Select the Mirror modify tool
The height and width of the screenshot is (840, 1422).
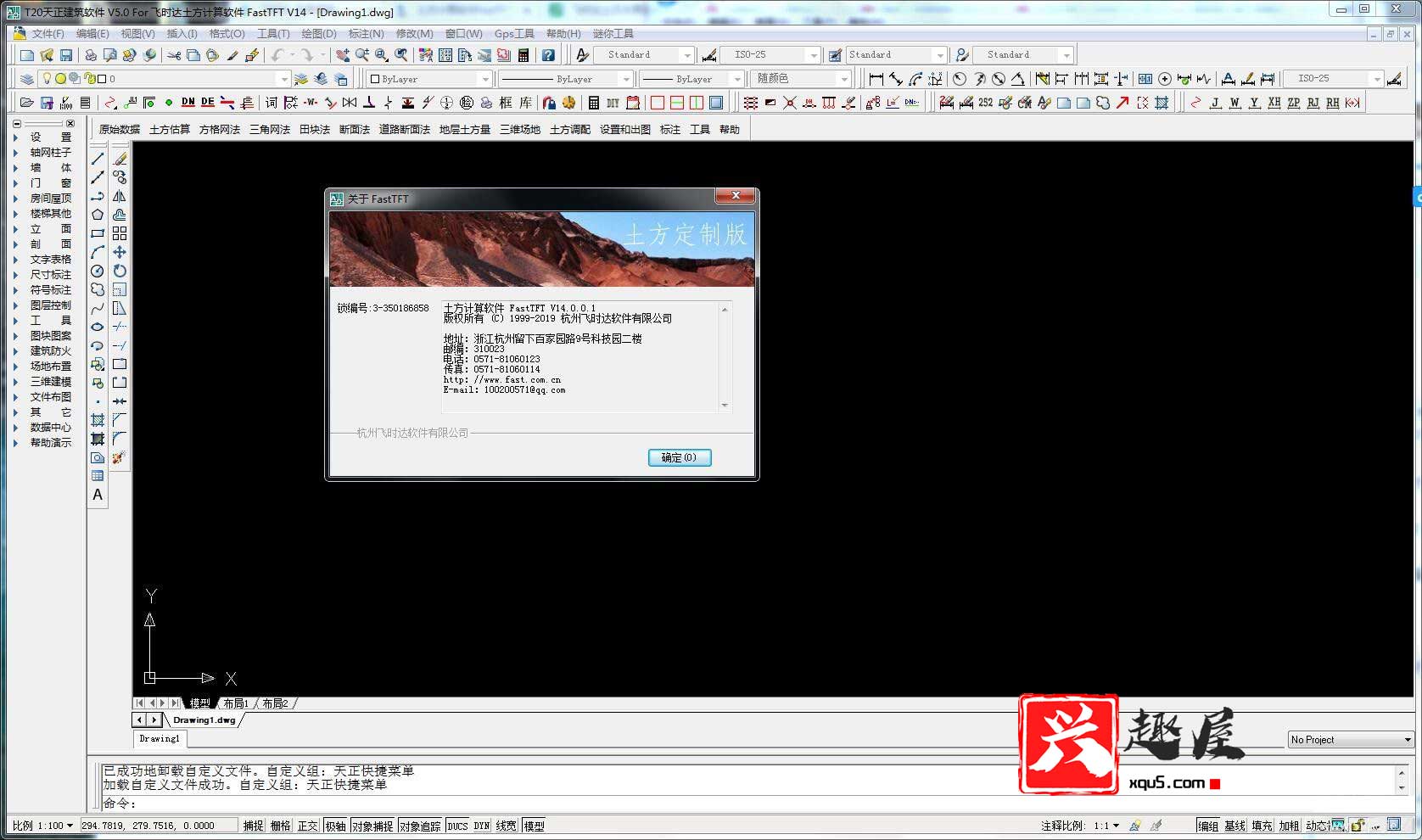pyautogui.click(x=120, y=196)
